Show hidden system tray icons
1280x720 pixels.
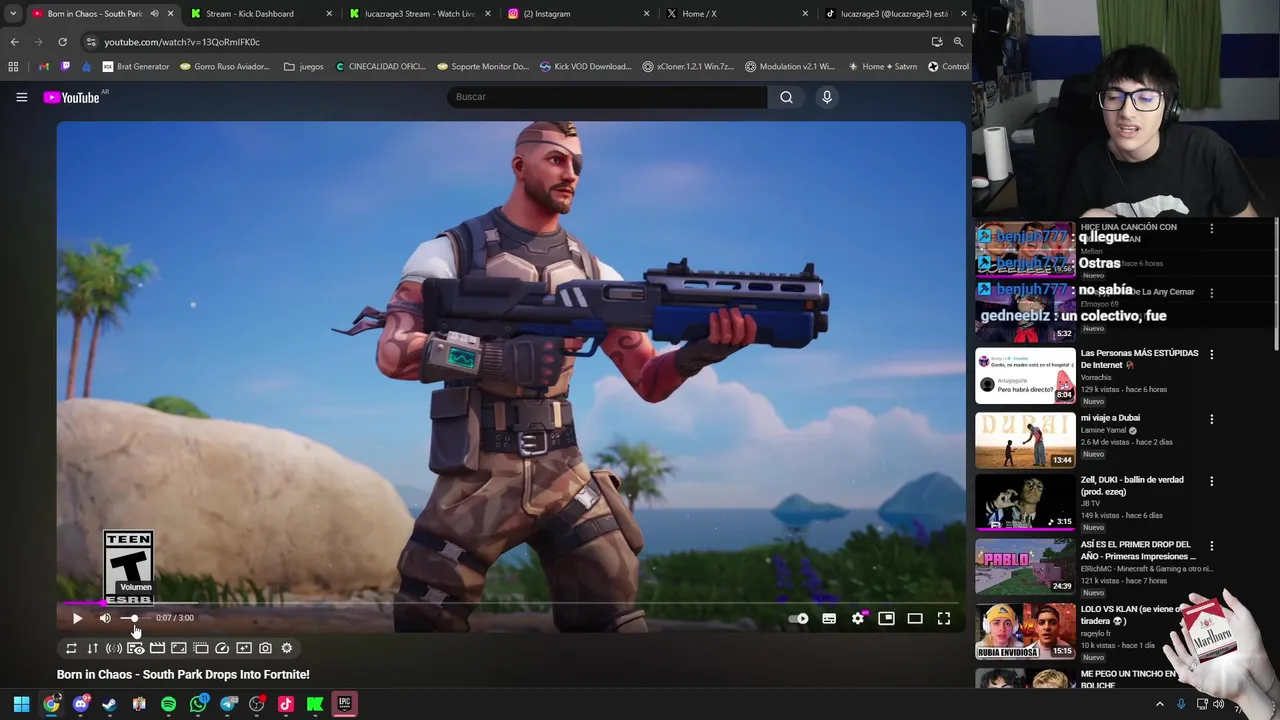1160,704
